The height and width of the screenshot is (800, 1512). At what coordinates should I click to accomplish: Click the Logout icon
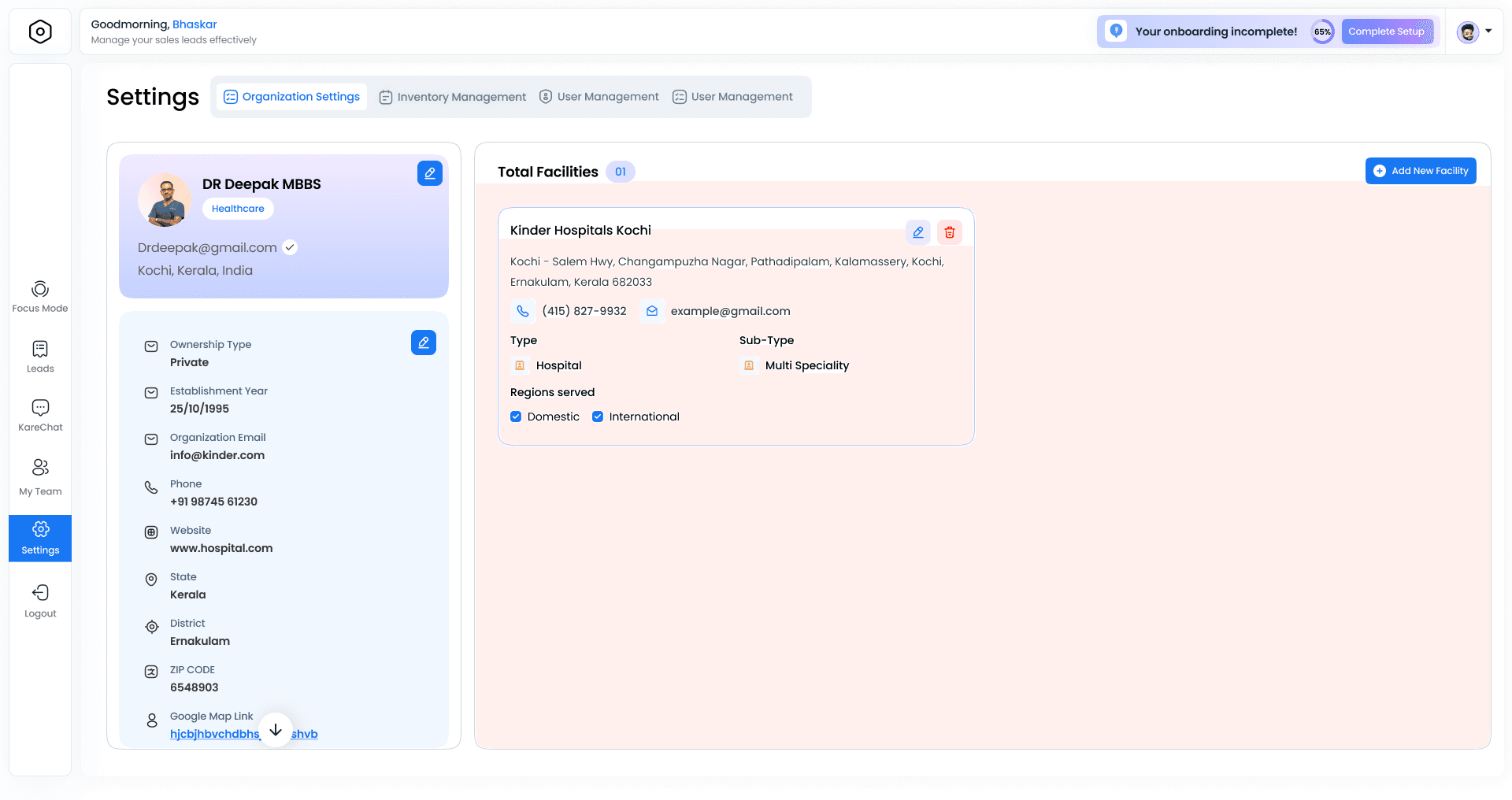tap(40, 593)
